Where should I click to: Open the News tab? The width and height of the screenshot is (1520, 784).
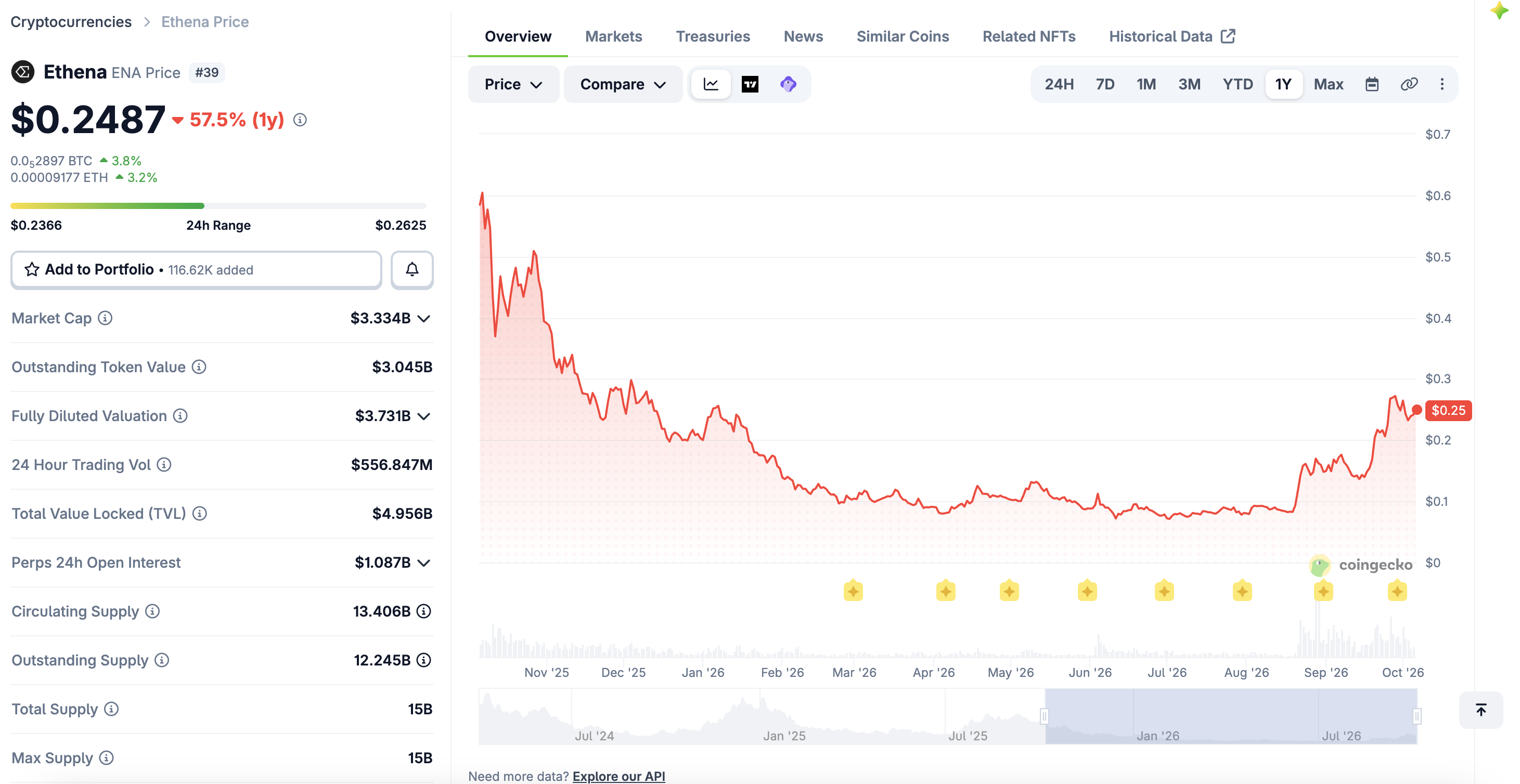(803, 36)
